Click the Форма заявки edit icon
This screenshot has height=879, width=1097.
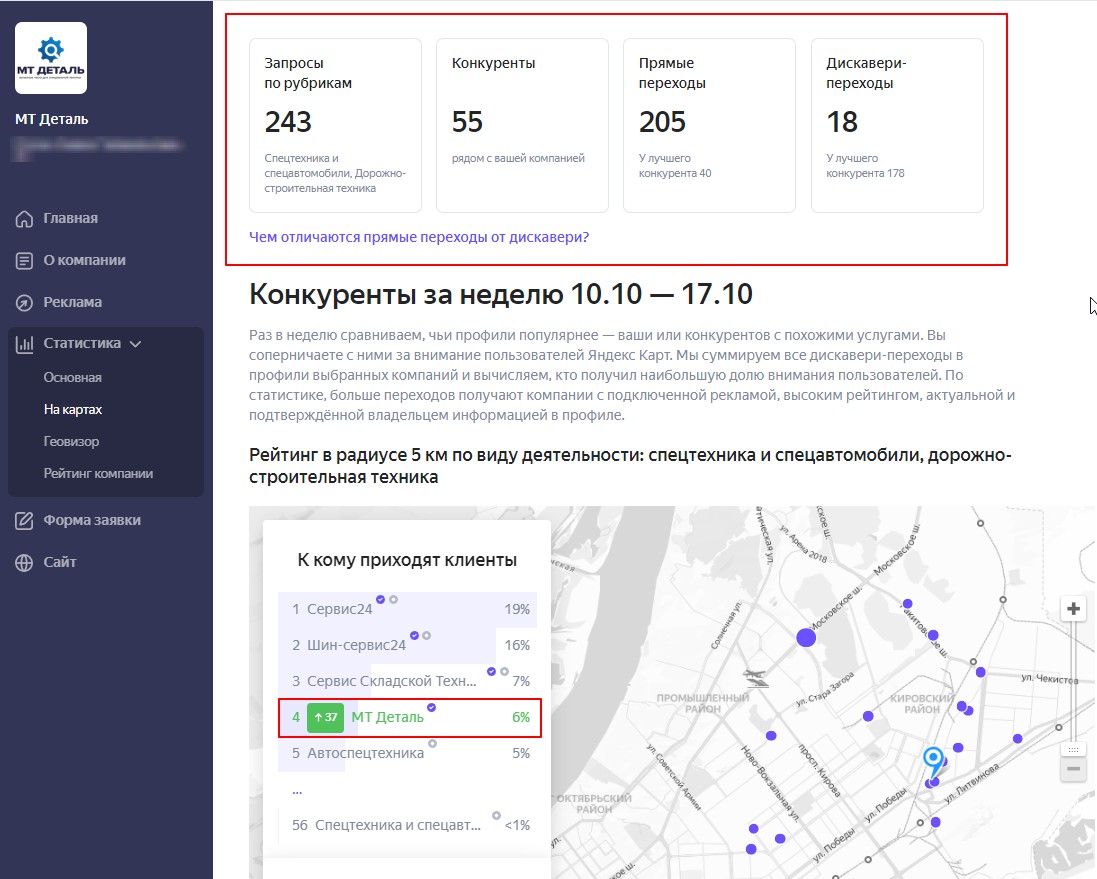[x=25, y=521]
